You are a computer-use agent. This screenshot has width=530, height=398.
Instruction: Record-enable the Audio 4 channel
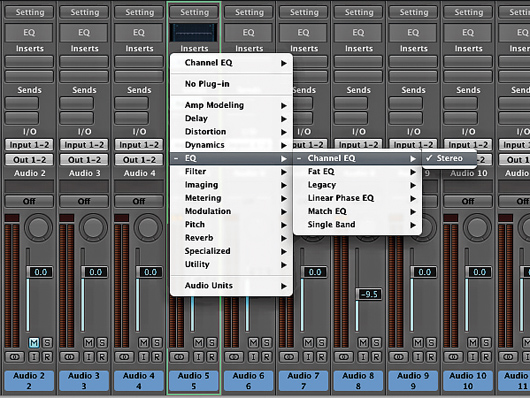(x=156, y=357)
